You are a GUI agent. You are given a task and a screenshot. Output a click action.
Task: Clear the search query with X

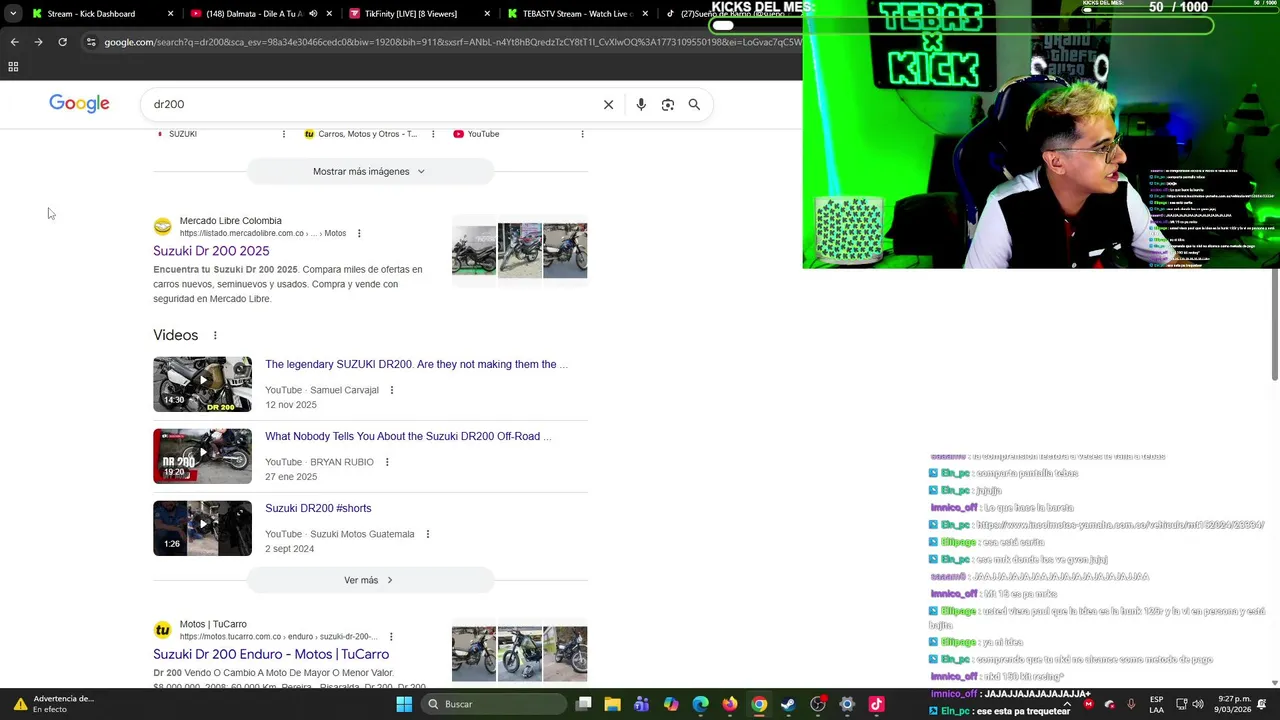pos(608,104)
